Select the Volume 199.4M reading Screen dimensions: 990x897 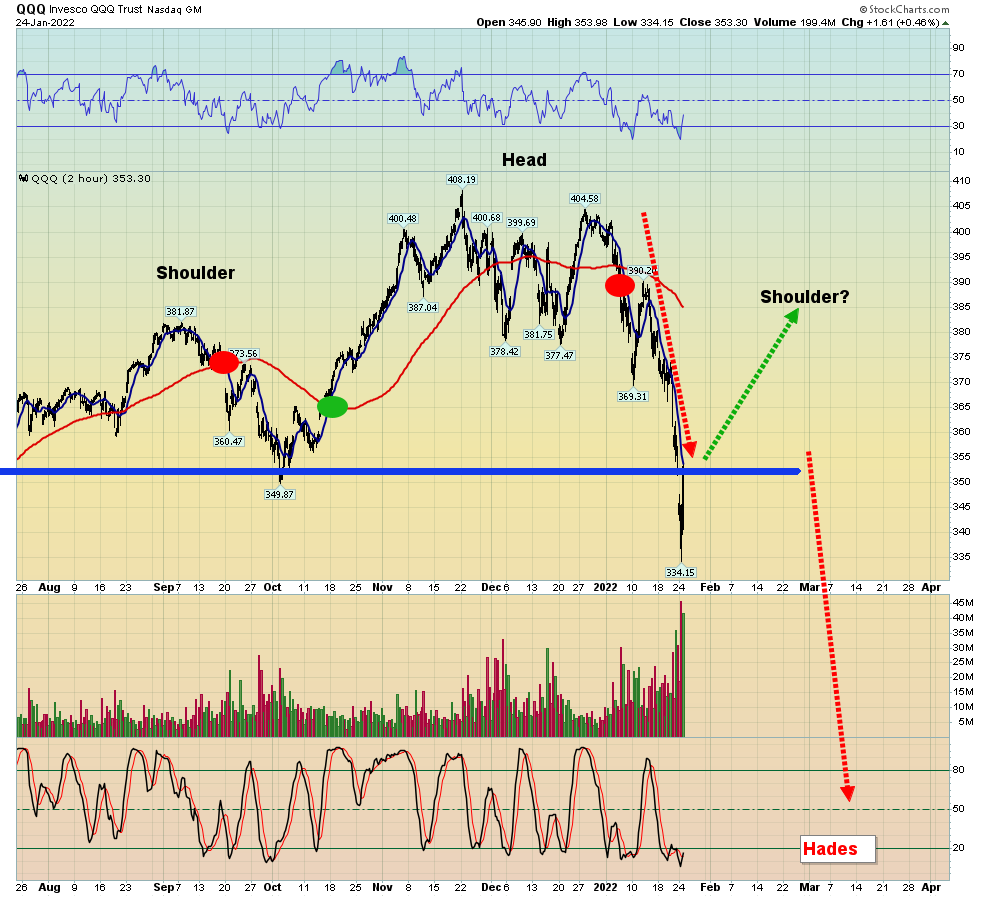pyautogui.click(x=794, y=22)
